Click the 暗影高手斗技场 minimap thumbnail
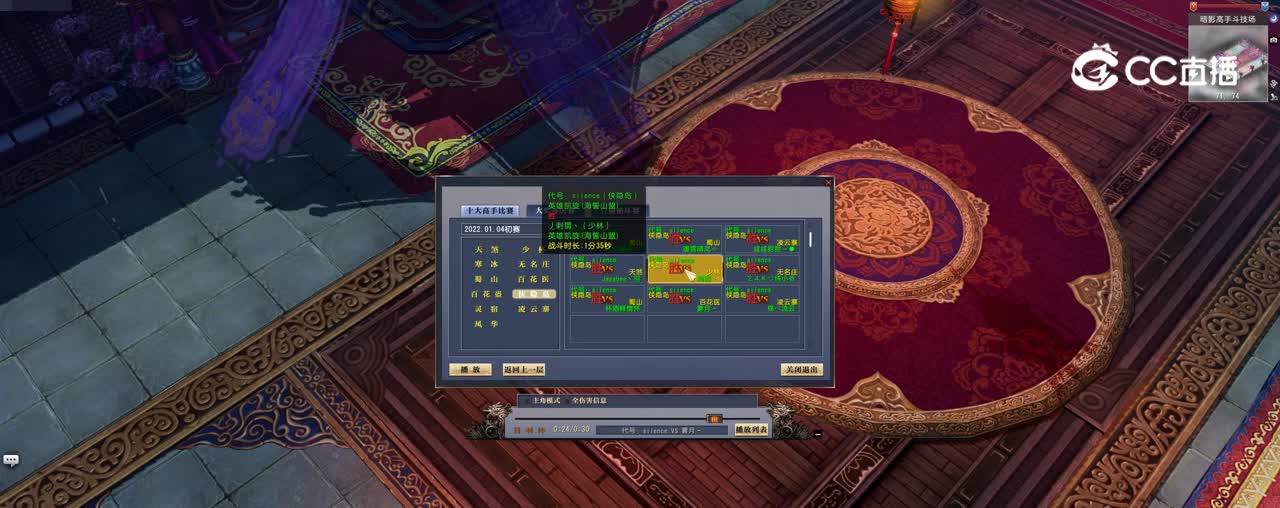 click(1227, 62)
